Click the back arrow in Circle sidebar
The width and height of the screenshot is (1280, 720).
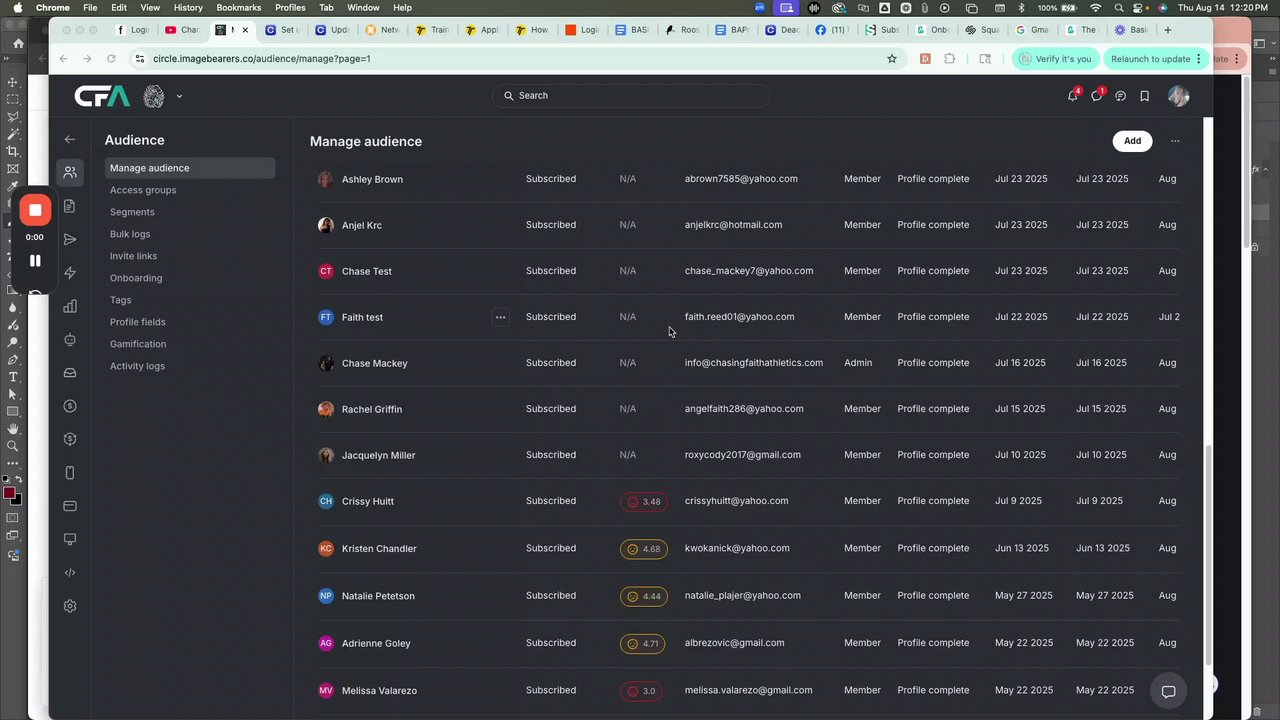[70, 140]
